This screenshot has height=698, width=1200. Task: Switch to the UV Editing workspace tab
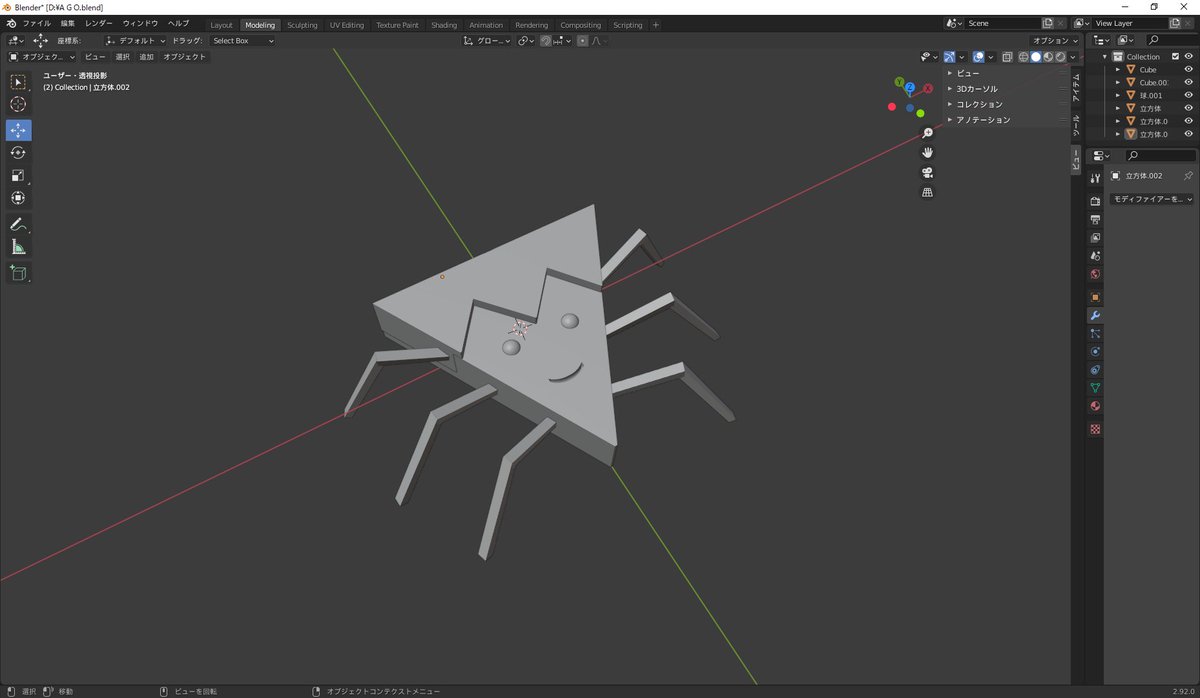coord(347,25)
